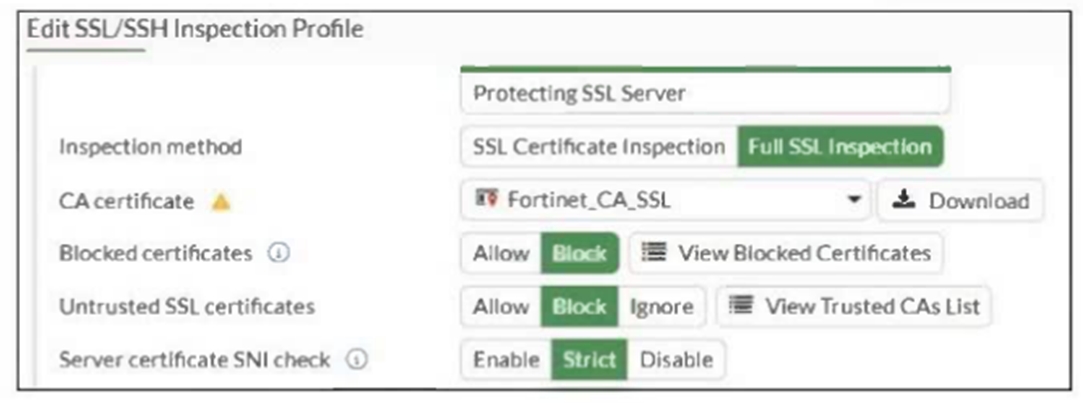Set Blocked certificates to Block
The height and width of the screenshot is (403, 1083).
coord(580,253)
